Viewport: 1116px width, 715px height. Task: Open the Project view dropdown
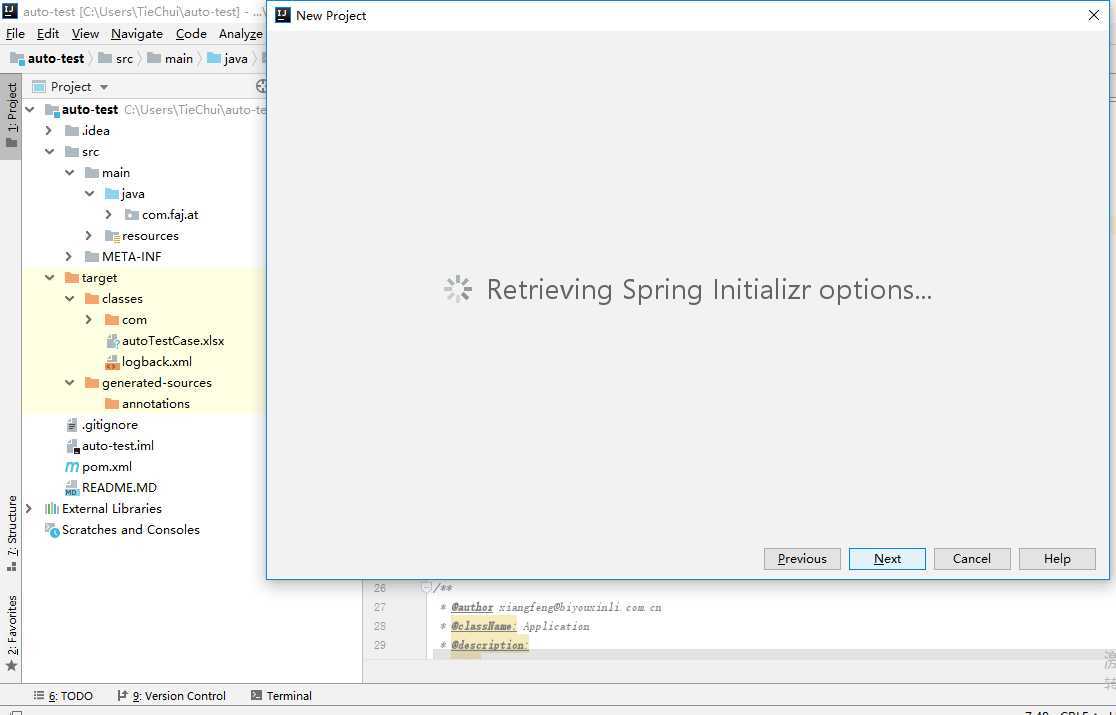[104, 87]
